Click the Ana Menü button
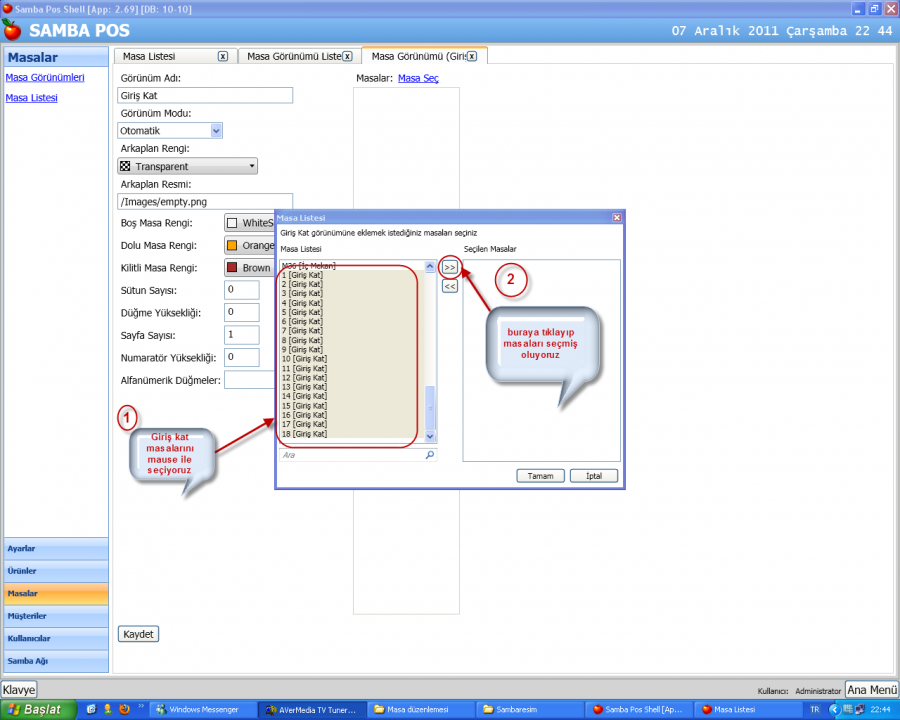The width and height of the screenshot is (900, 720). 872,690
